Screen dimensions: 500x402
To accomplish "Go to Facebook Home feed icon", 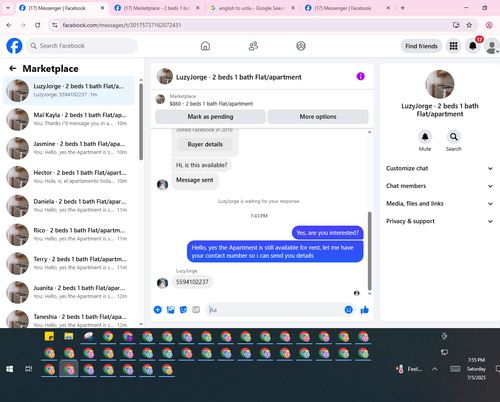I will click(x=205, y=46).
